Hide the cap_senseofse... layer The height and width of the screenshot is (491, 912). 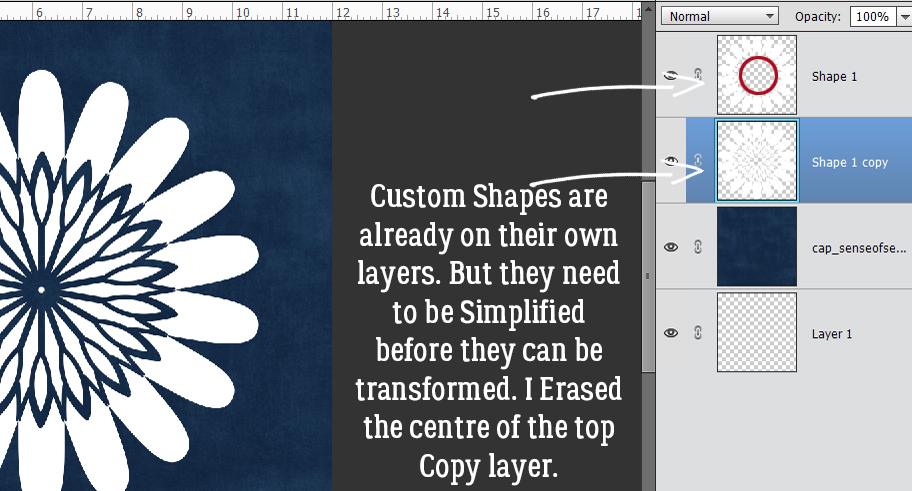671,247
